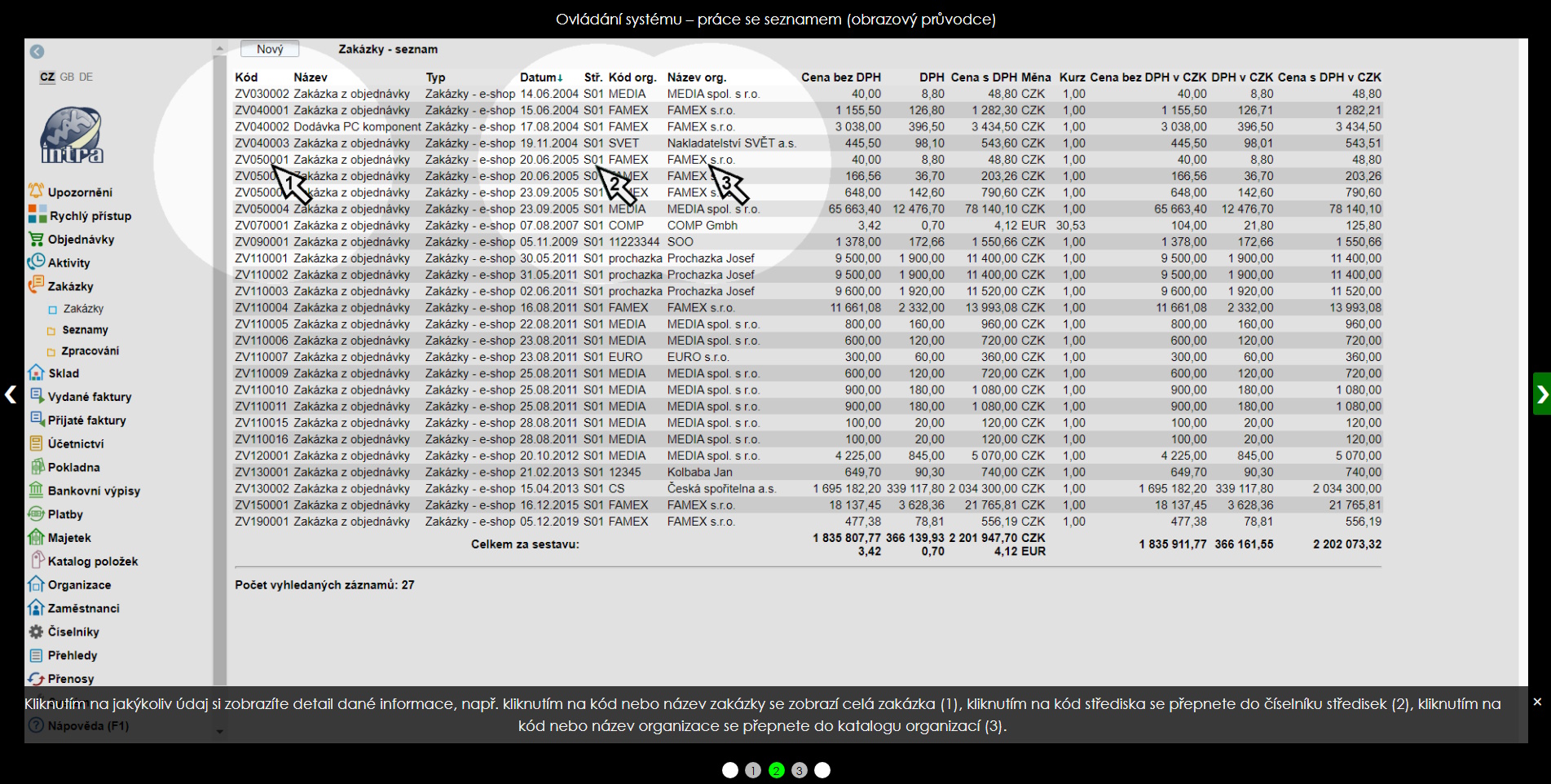Open the Organizace house icon
This screenshot has width=1551, height=784.
pyautogui.click(x=36, y=584)
